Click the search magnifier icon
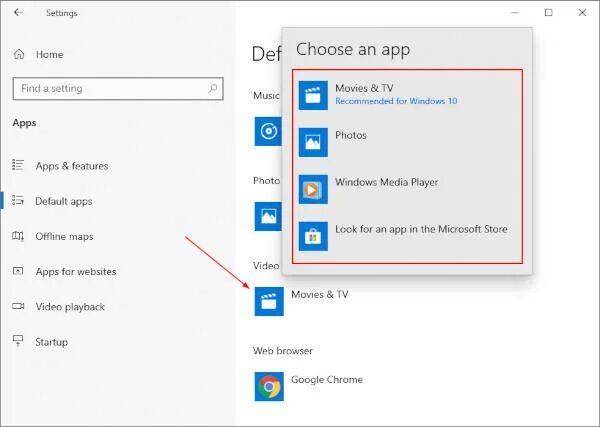 [x=213, y=89]
